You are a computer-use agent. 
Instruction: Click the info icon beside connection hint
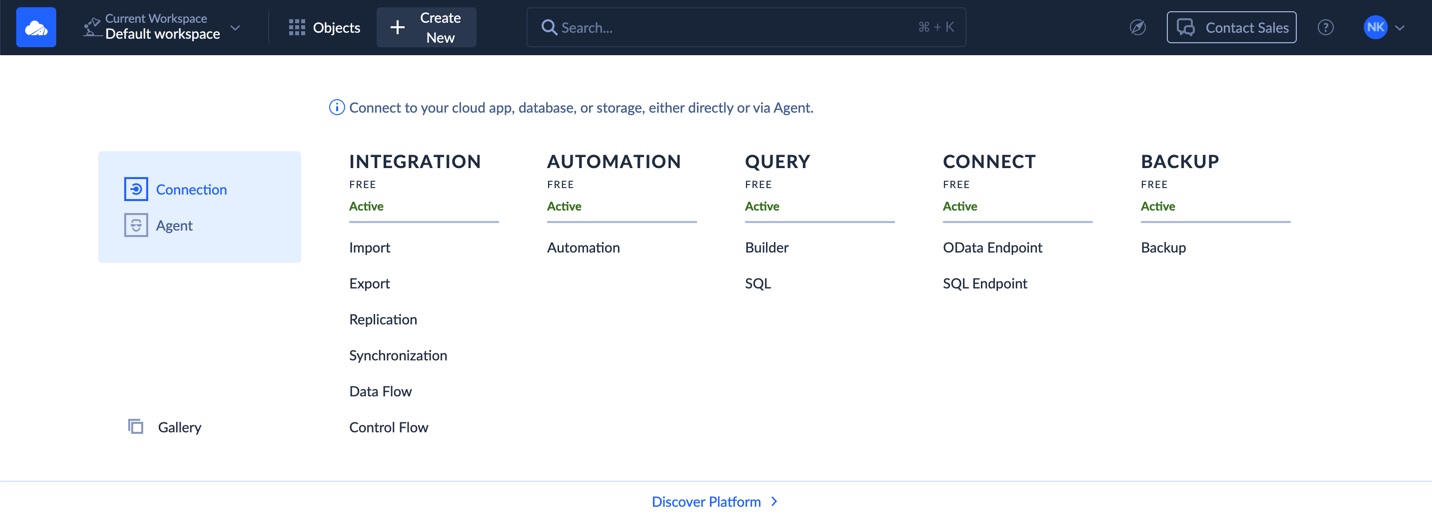point(337,108)
